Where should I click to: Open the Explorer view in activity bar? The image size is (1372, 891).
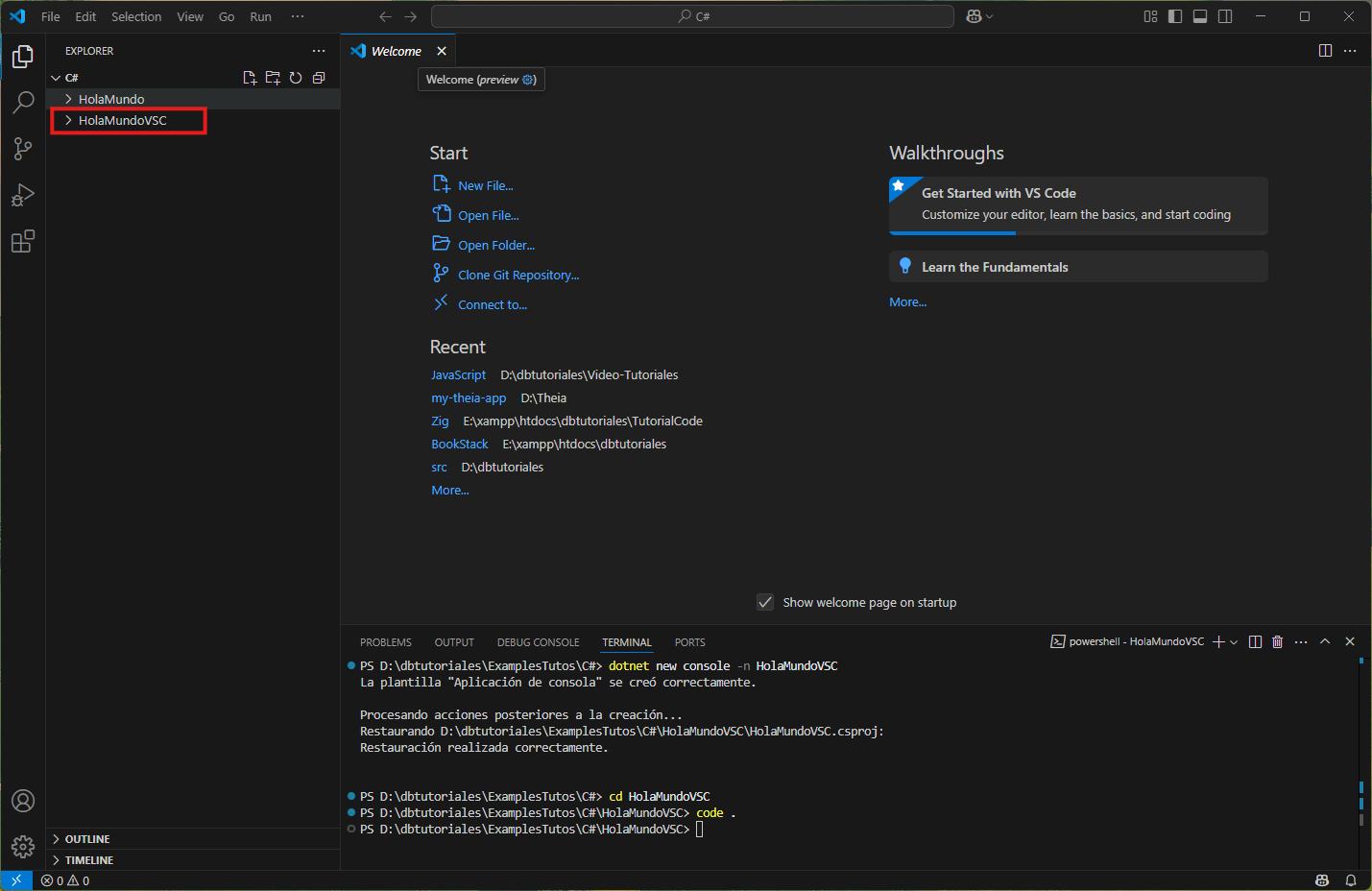tap(23, 57)
